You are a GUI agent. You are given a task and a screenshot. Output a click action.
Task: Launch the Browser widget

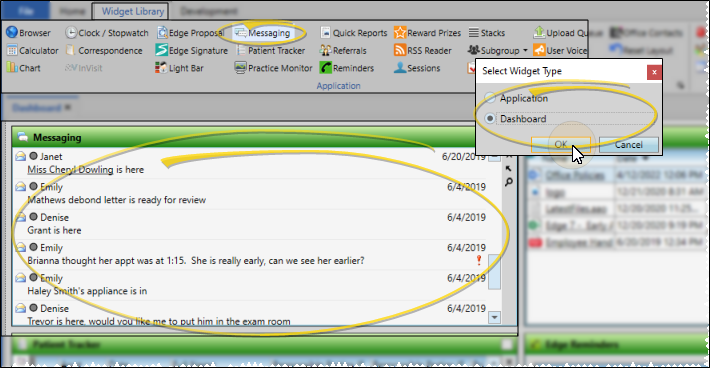(x=28, y=33)
